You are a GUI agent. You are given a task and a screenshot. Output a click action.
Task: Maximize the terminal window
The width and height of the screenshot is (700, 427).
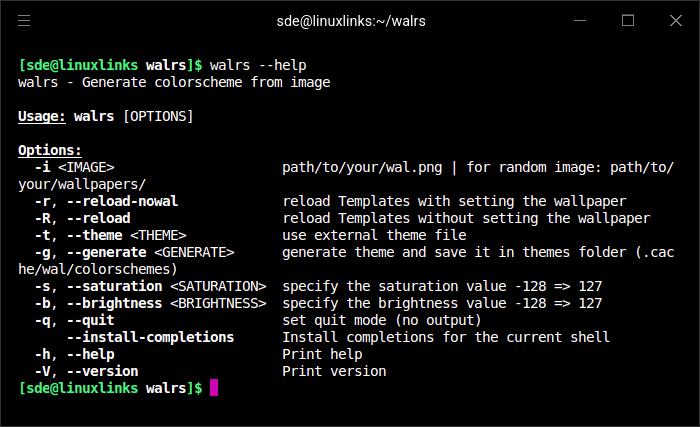click(x=628, y=21)
